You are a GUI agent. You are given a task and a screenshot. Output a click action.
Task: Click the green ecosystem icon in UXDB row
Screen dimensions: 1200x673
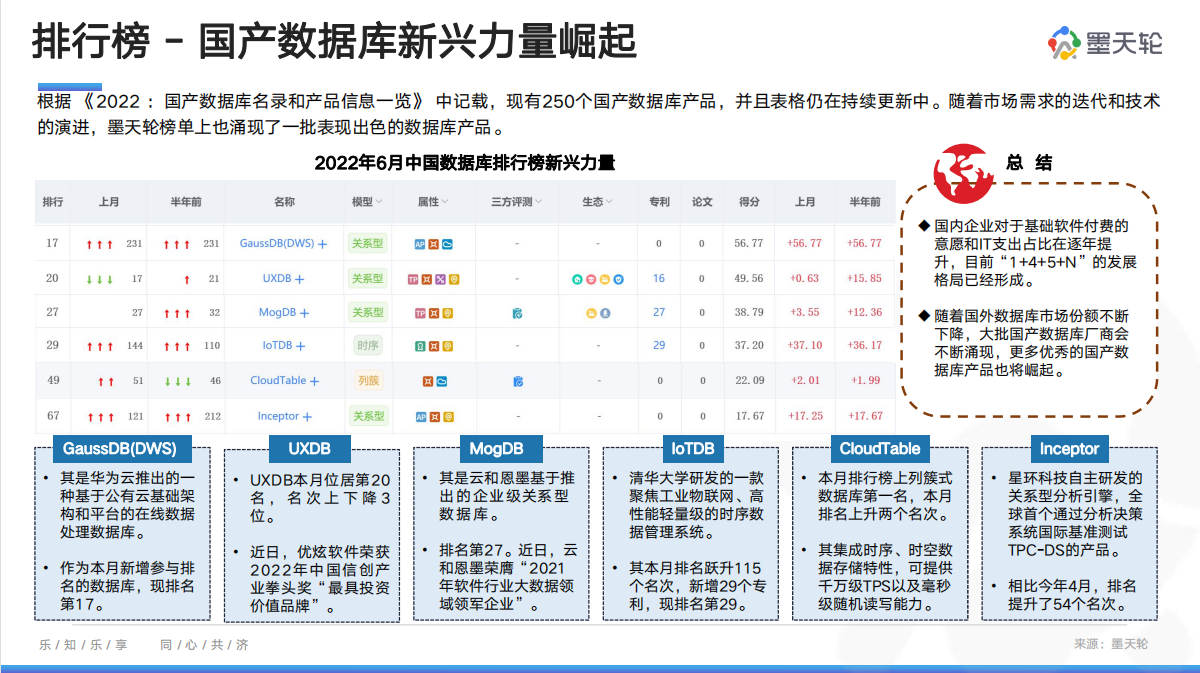tap(577, 279)
